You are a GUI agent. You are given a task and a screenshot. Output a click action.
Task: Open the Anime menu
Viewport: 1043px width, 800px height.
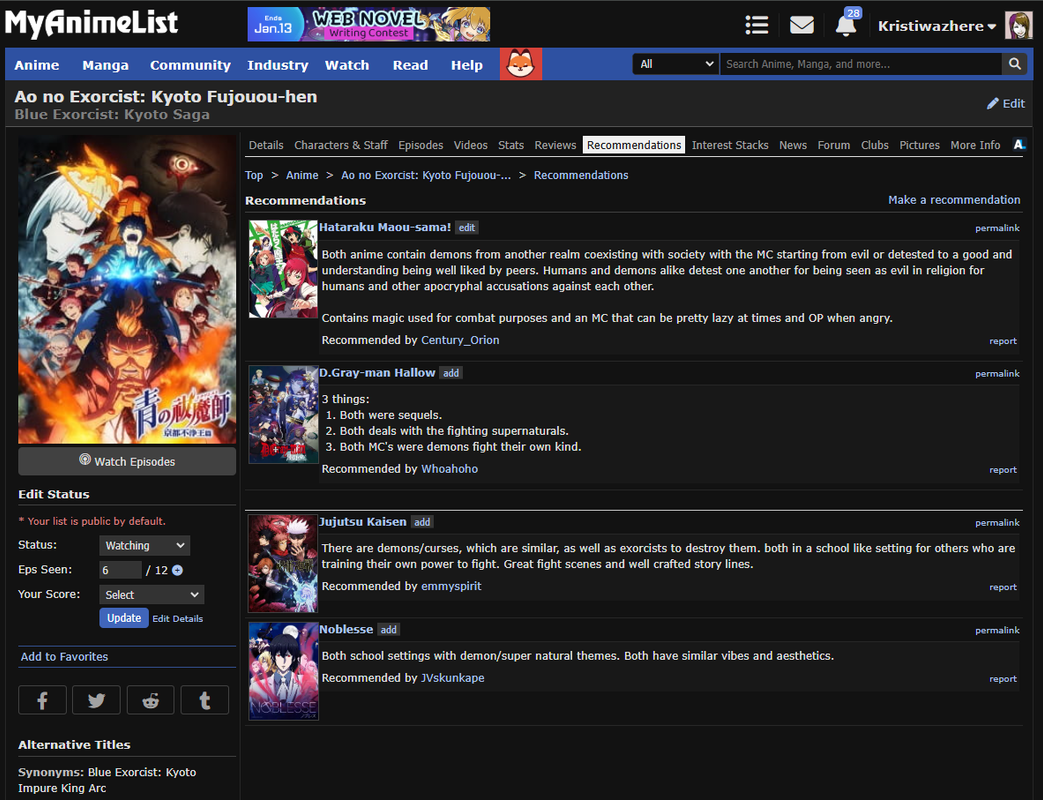(x=37, y=65)
